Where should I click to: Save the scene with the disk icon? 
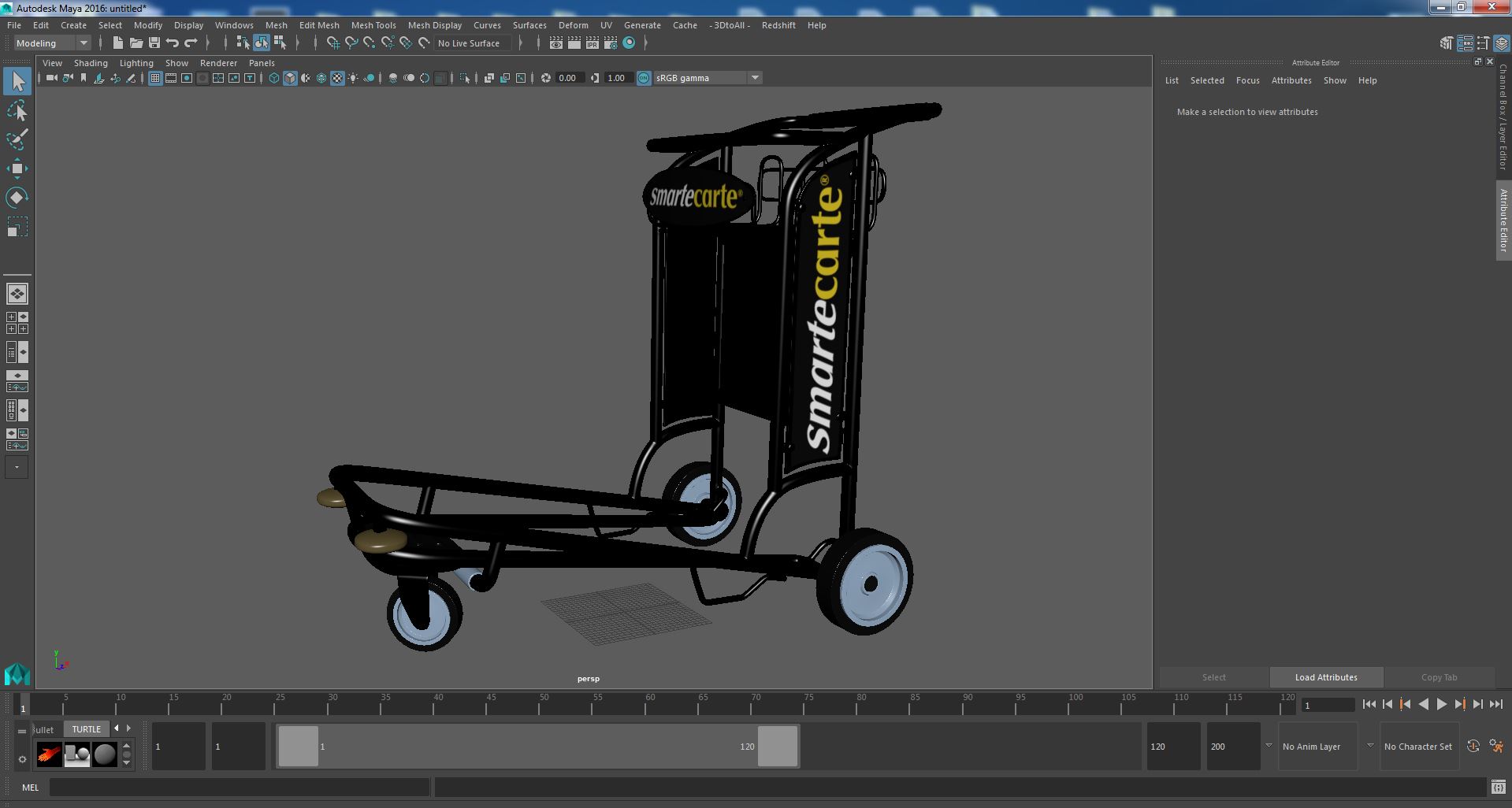pos(154,43)
